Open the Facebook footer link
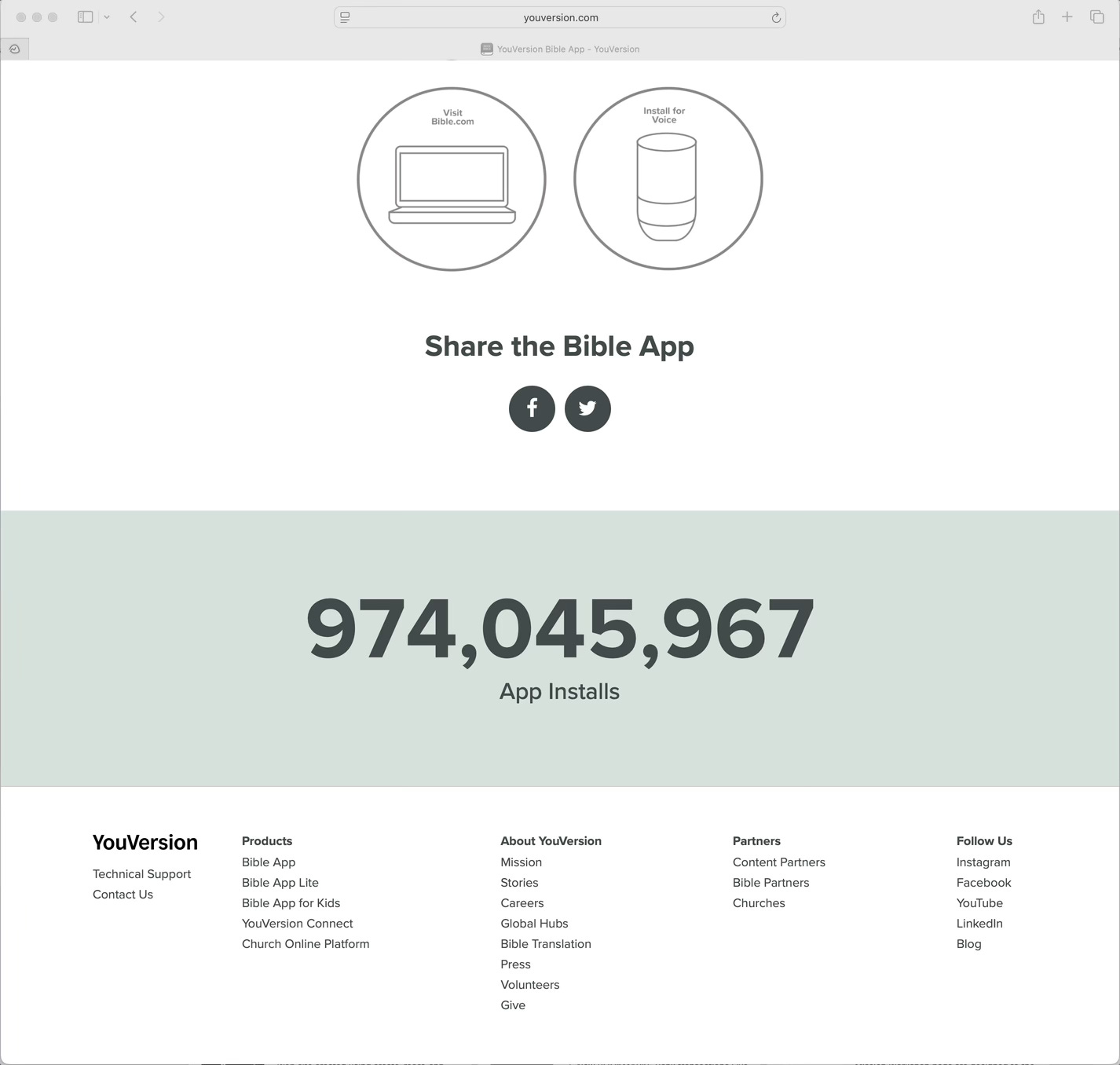 click(983, 883)
